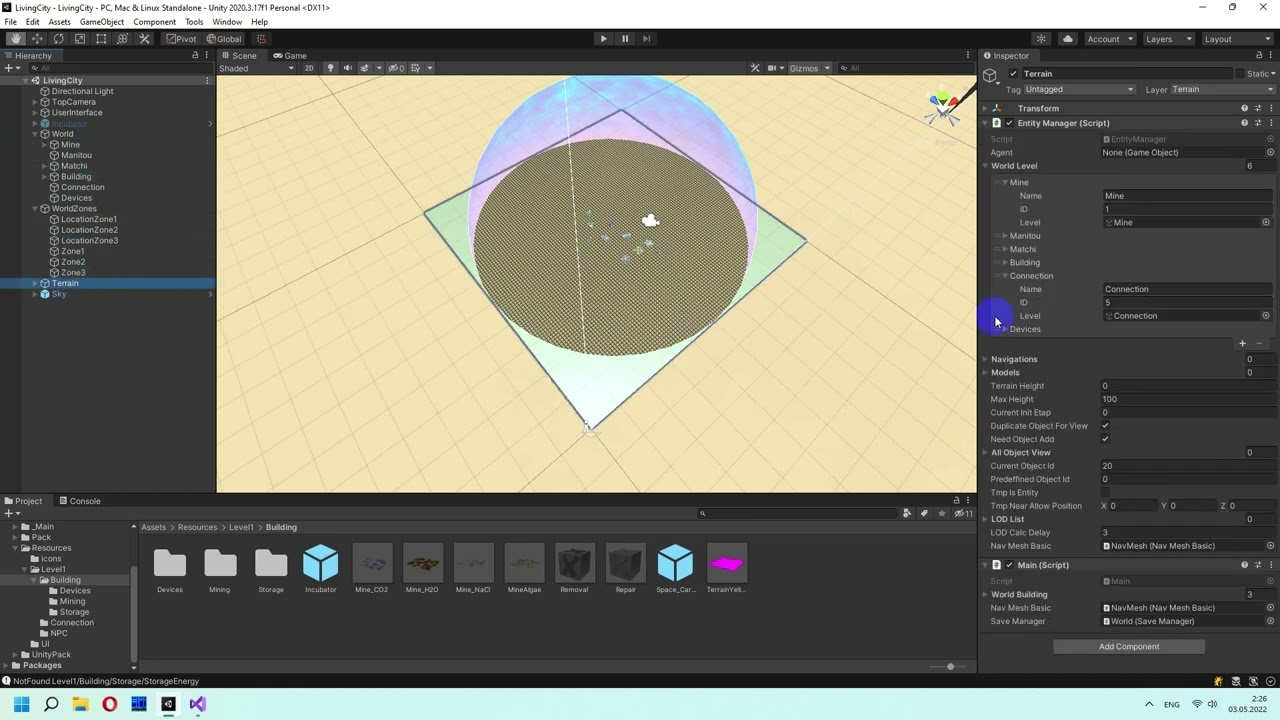
Task: Select the Move tool
Action: point(37,39)
